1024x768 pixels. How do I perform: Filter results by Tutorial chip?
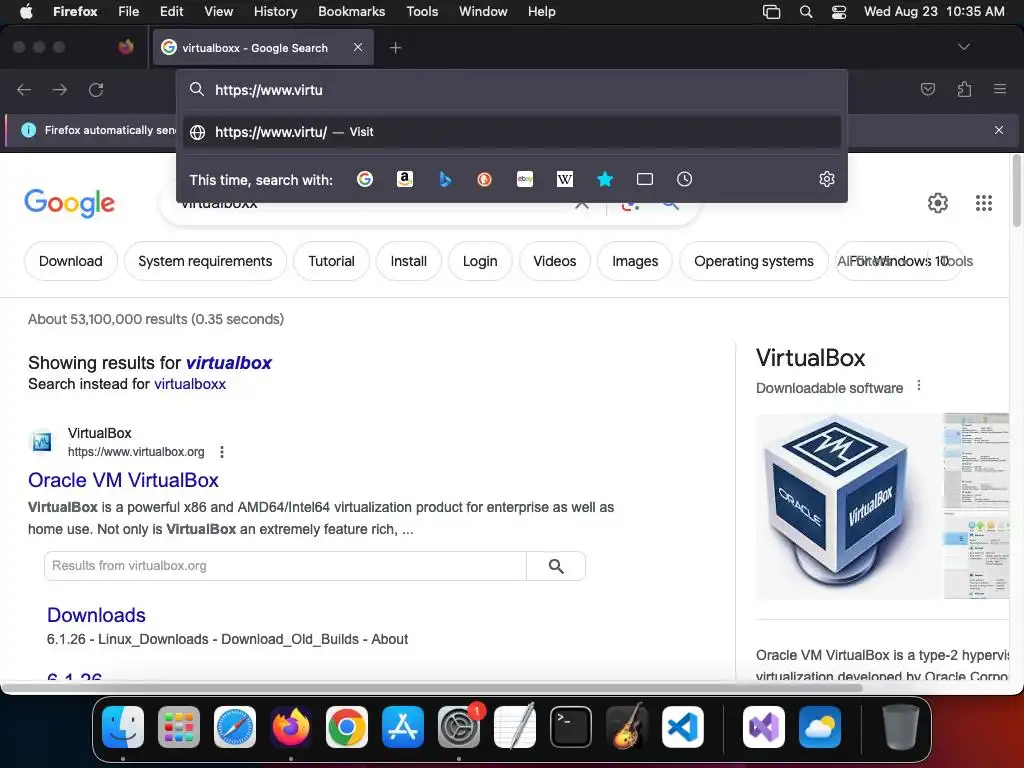(331, 261)
